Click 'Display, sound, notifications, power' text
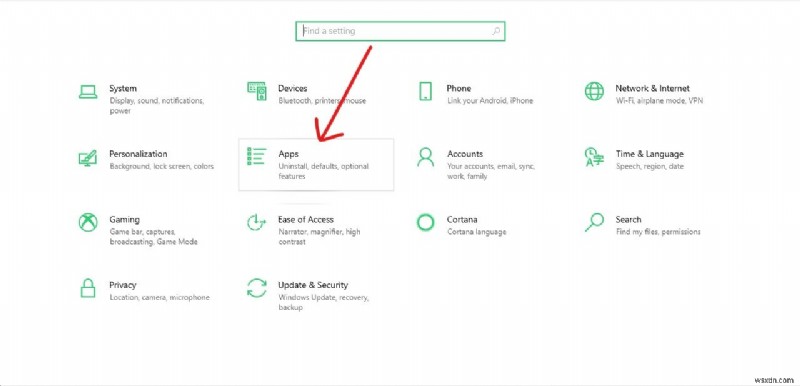 tap(157, 106)
